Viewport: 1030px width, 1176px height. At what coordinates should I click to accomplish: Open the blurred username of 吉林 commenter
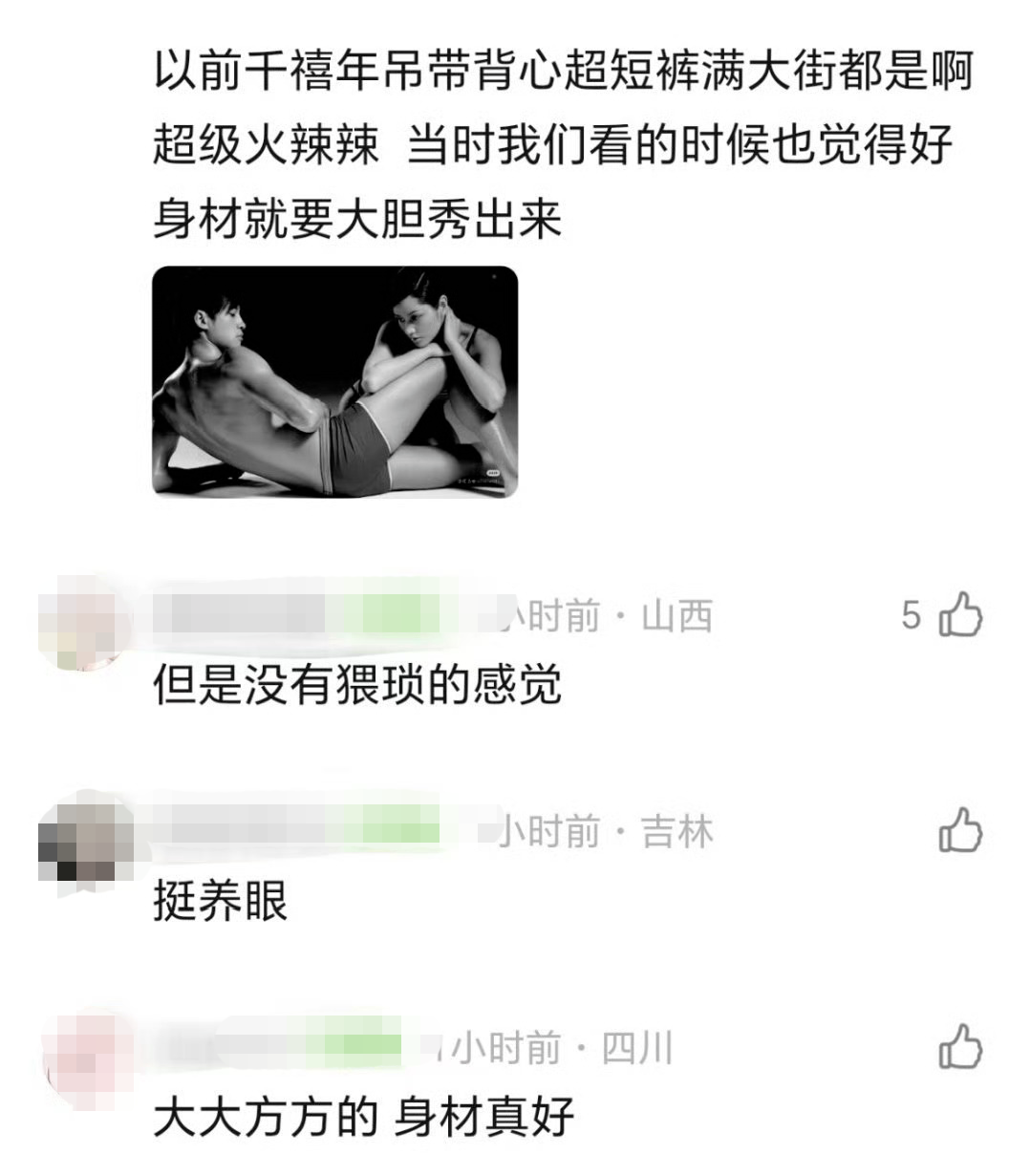tap(253, 827)
